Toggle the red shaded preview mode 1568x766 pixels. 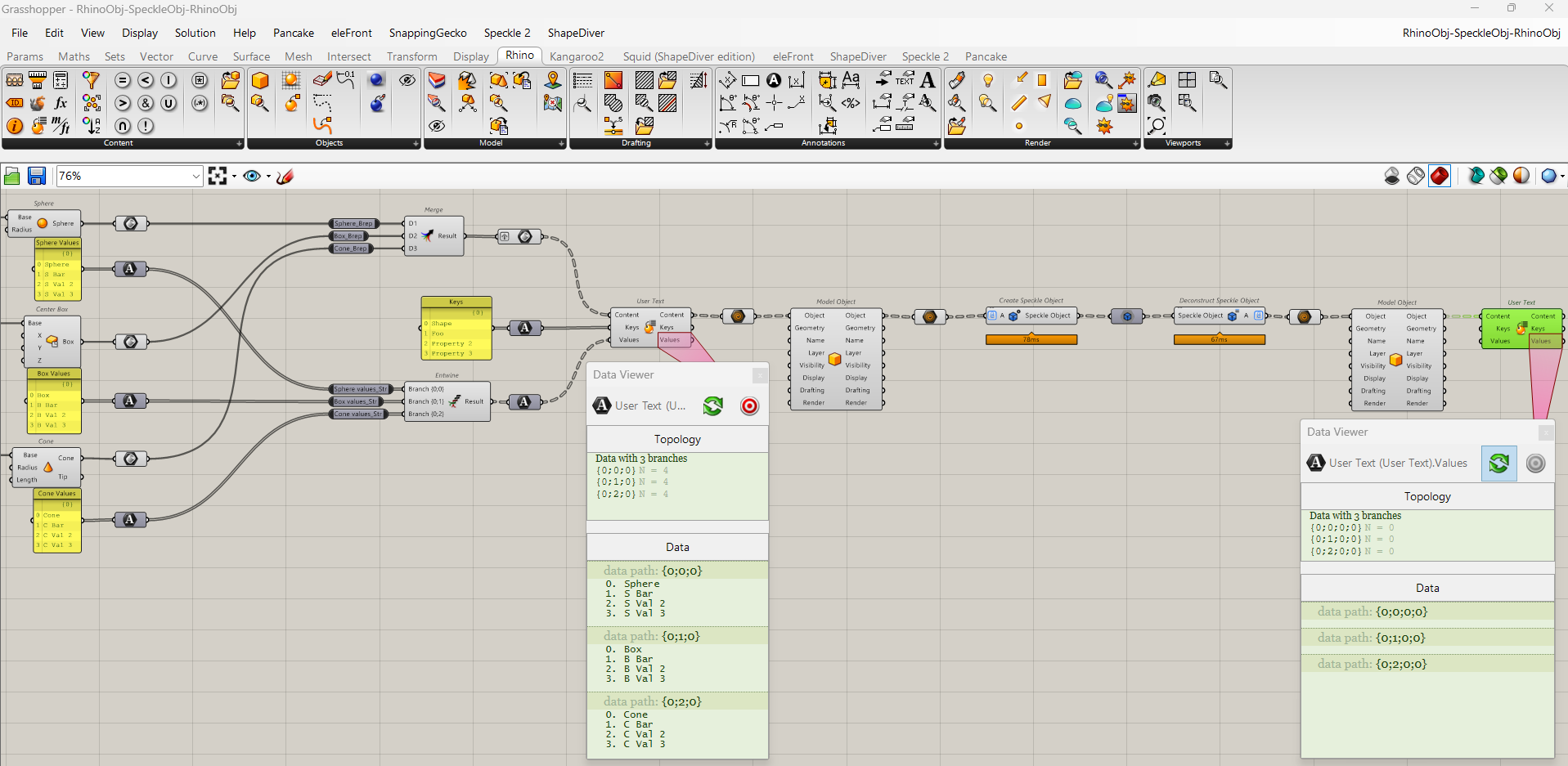(x=1440, y=176)
